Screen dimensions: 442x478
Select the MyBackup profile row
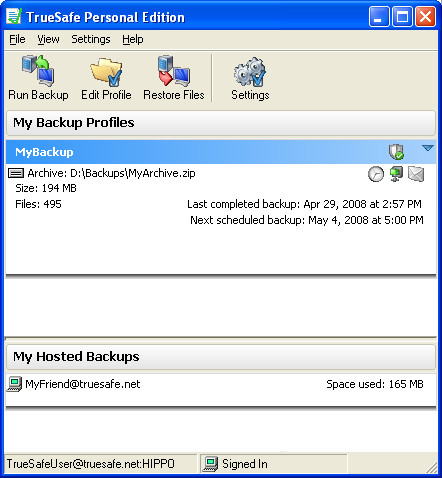pyautogui.click(x=221, y=152)
